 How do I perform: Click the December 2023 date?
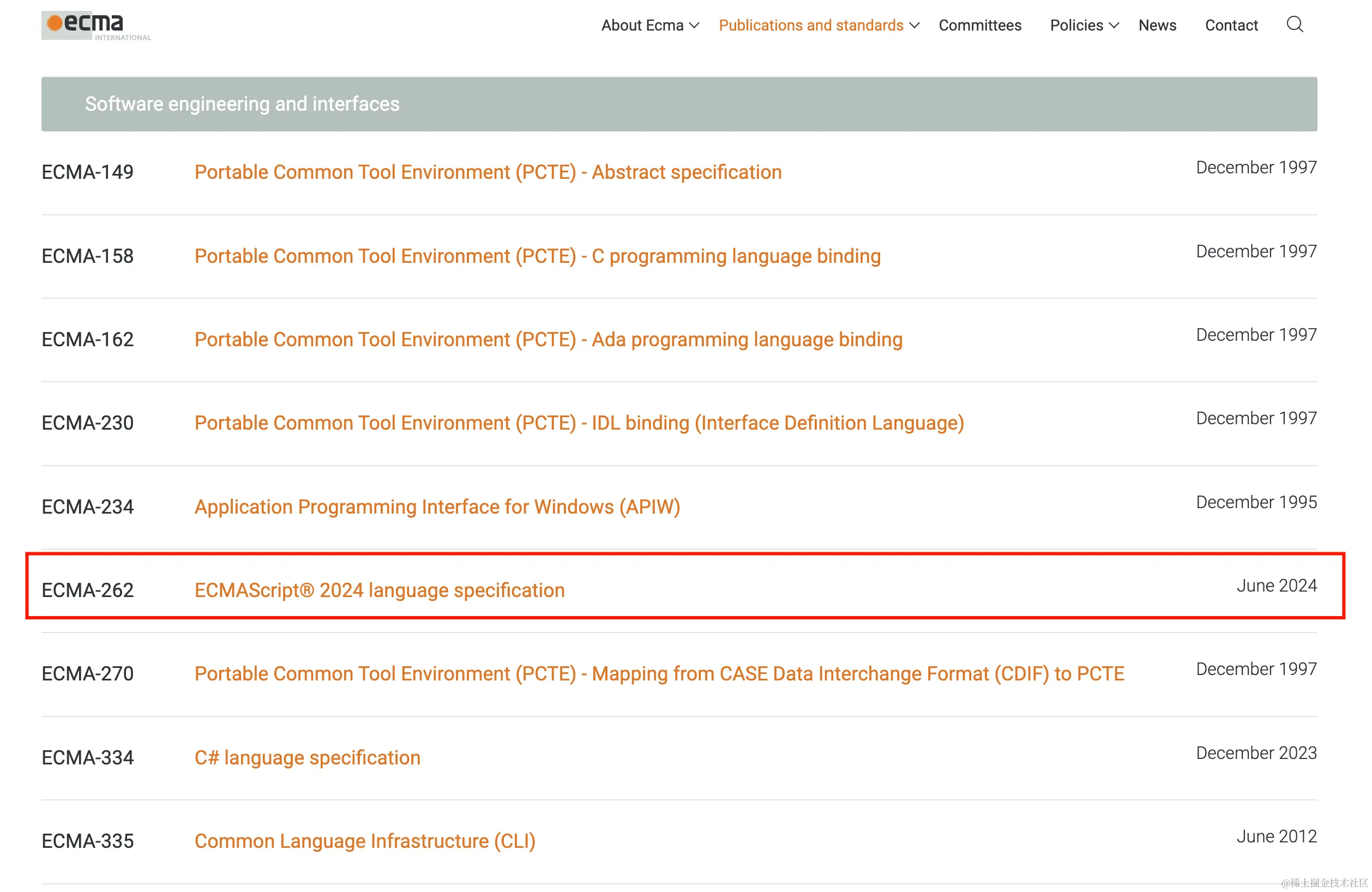[x=1256, y=752]
